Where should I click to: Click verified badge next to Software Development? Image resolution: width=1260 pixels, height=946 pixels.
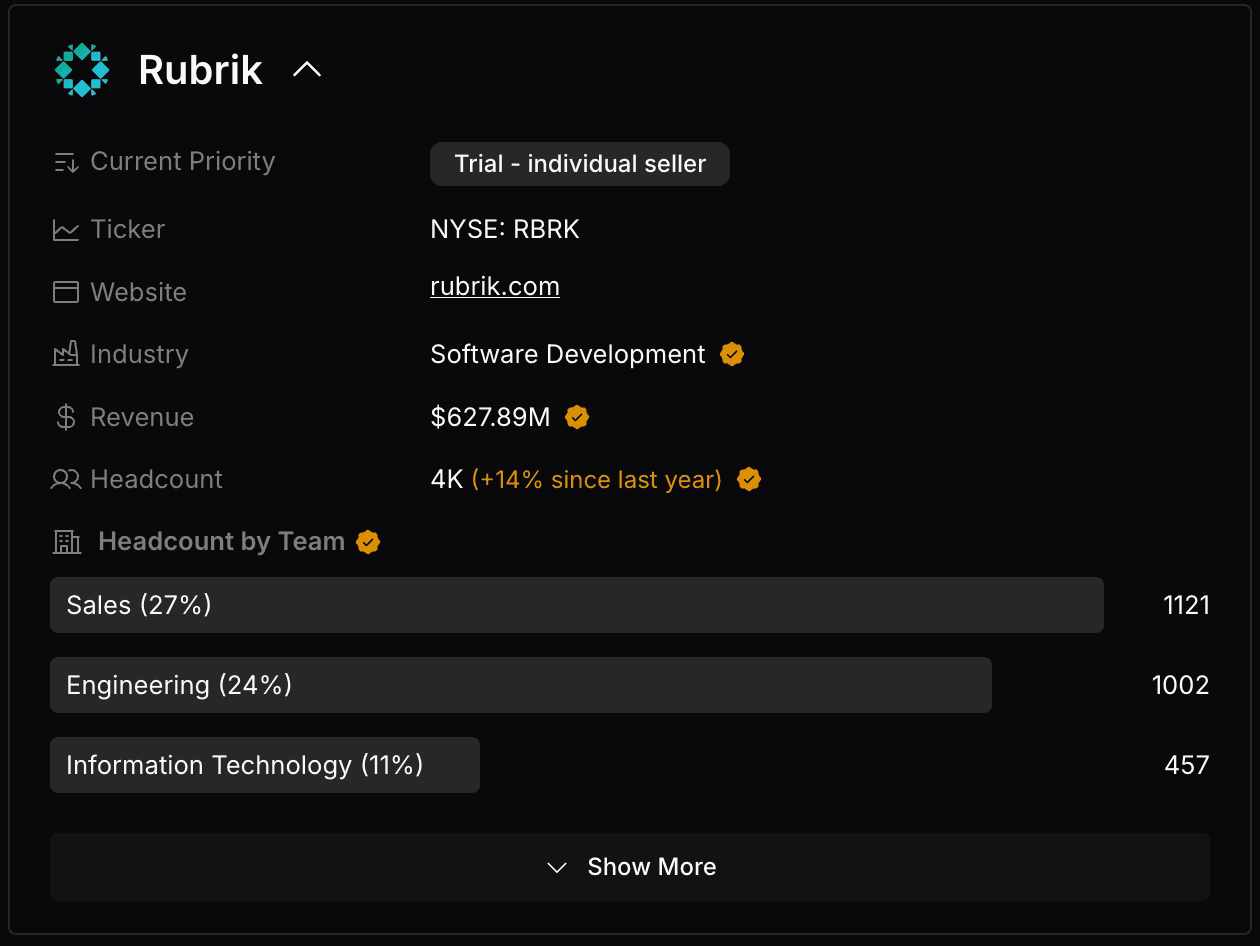(x=732, y=354)
